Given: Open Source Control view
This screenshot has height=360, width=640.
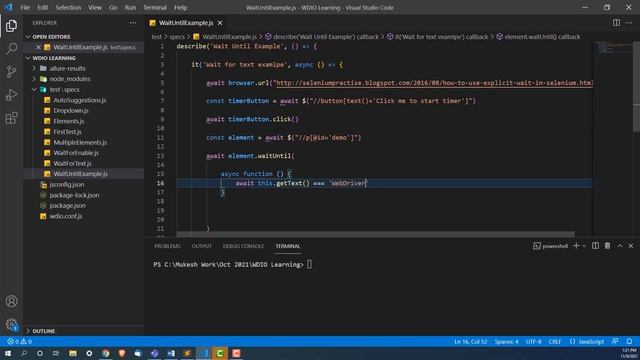Looking at the screenshot, I should [x=11, y=72].
